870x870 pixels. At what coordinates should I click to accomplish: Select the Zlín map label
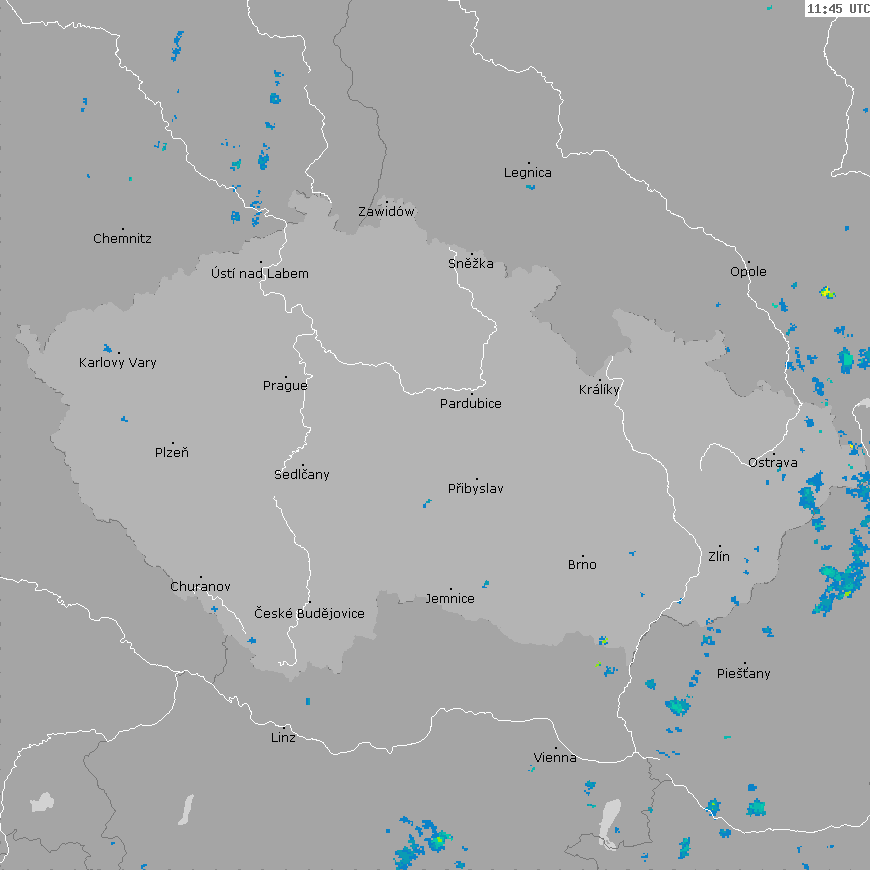(719, 557)
